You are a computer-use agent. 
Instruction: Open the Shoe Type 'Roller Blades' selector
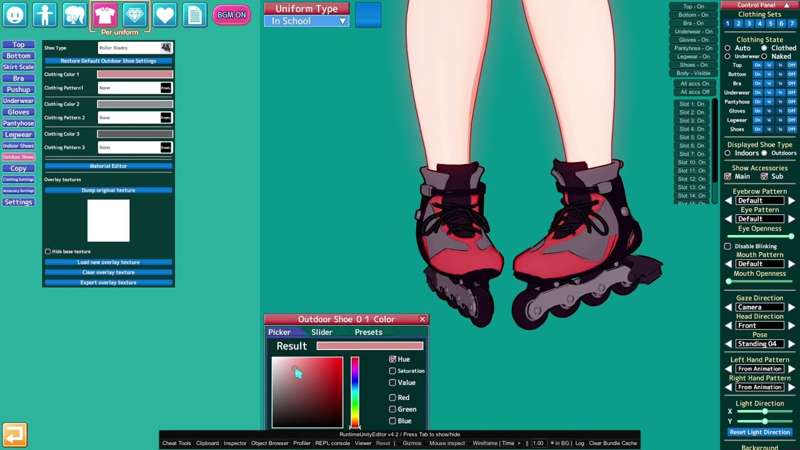[x=134, y=48]
